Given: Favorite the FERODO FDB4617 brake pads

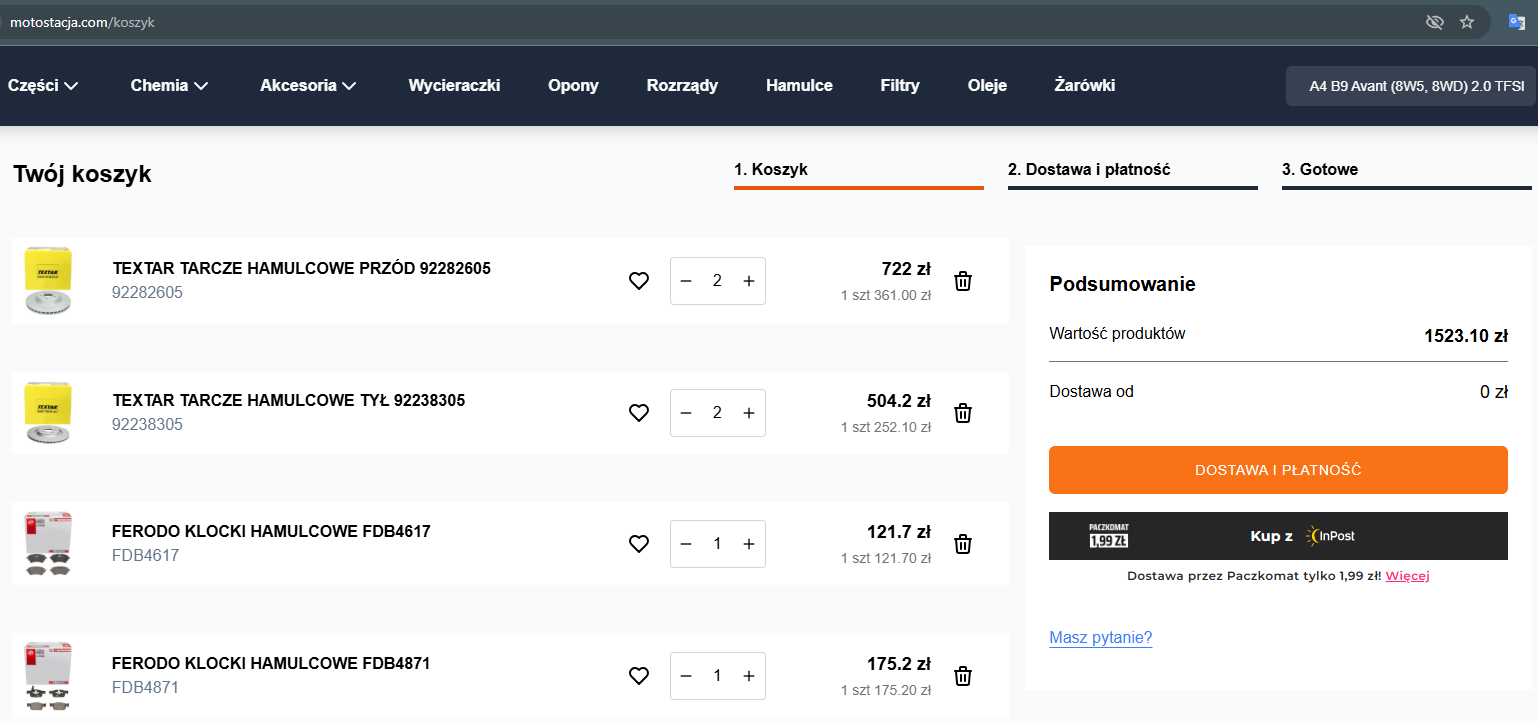Looking at the screenshot, I should [x=639, y=544].
